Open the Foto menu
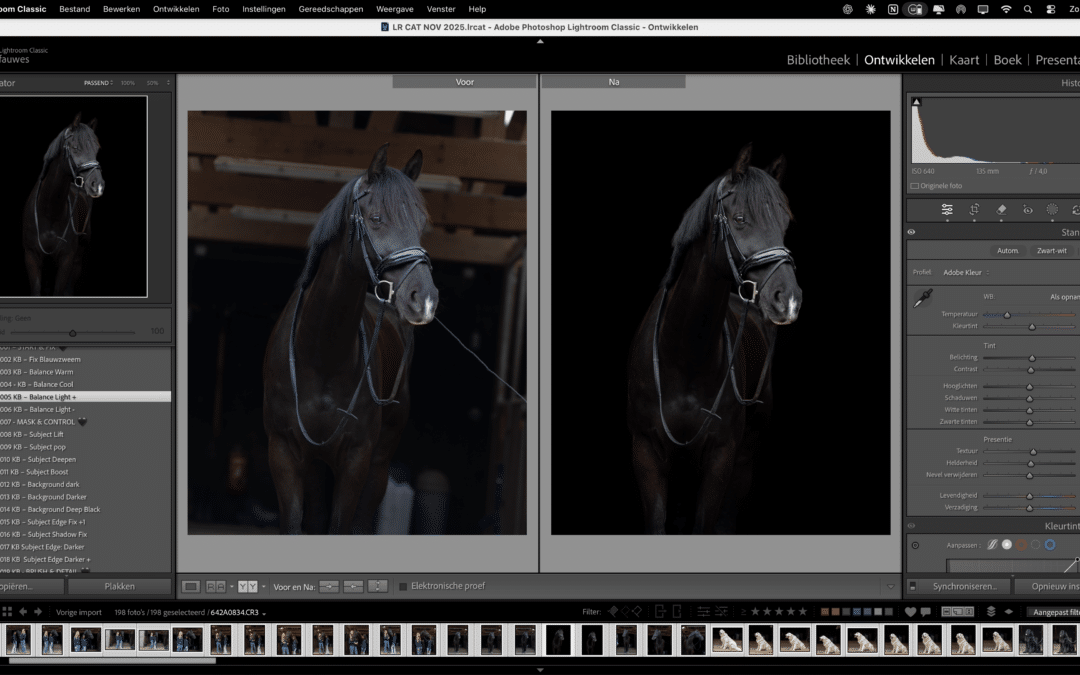The image size is (1080, 675). click(x=220, y=8)
